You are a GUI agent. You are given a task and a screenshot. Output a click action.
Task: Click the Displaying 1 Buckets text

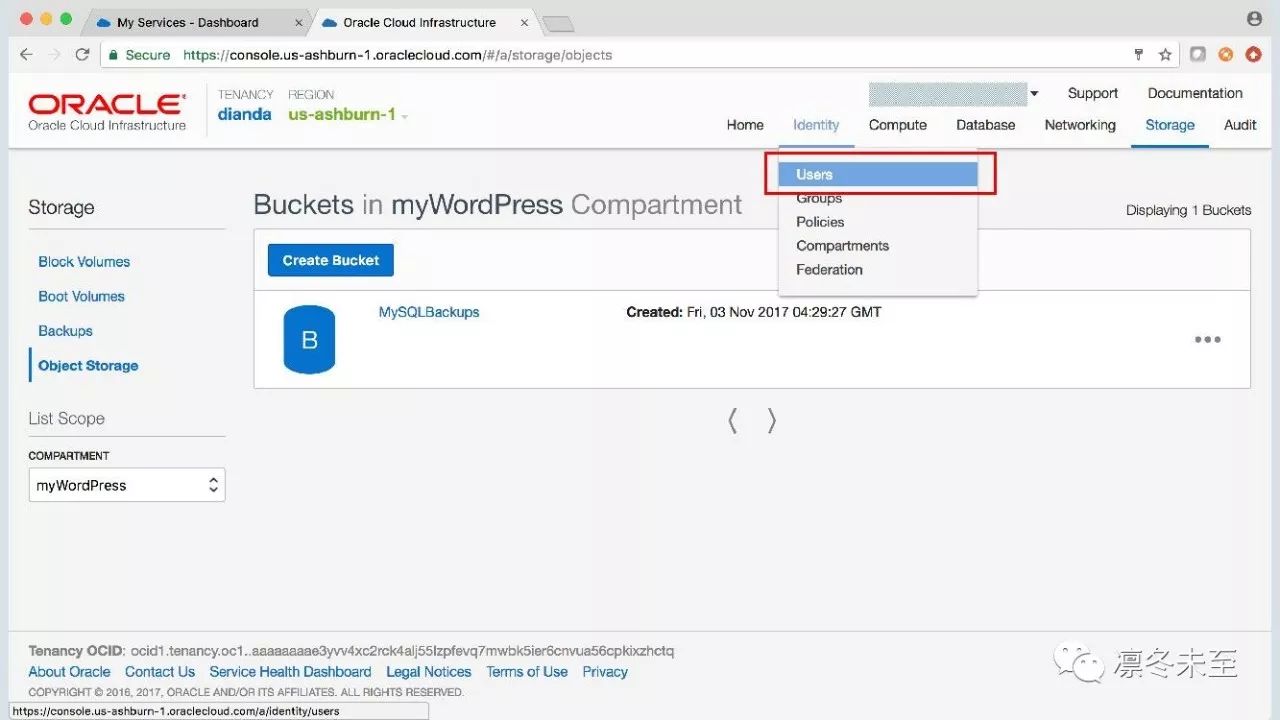1188,210
